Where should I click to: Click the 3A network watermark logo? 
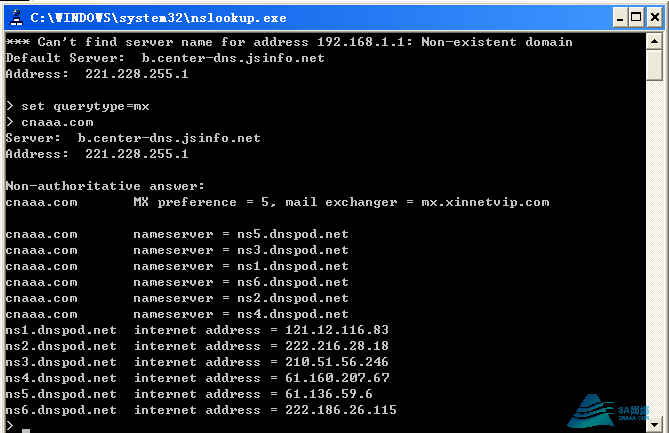click(x=608, y=411)
